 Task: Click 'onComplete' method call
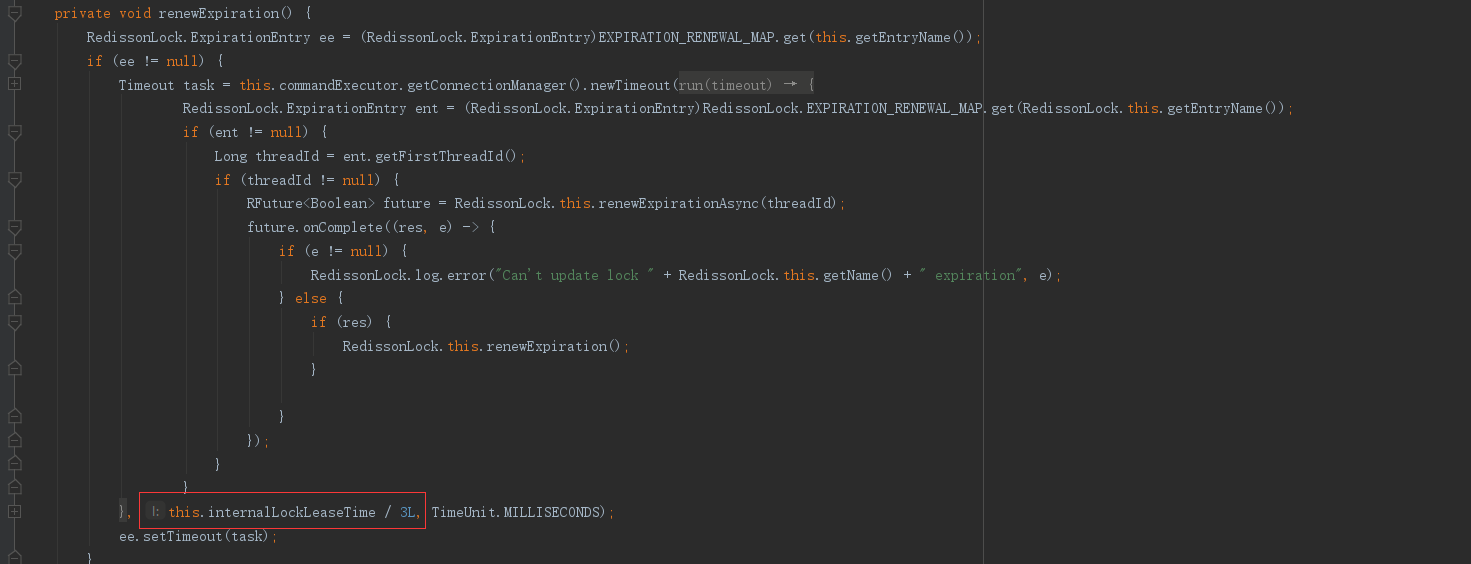(x=343, y=227)
